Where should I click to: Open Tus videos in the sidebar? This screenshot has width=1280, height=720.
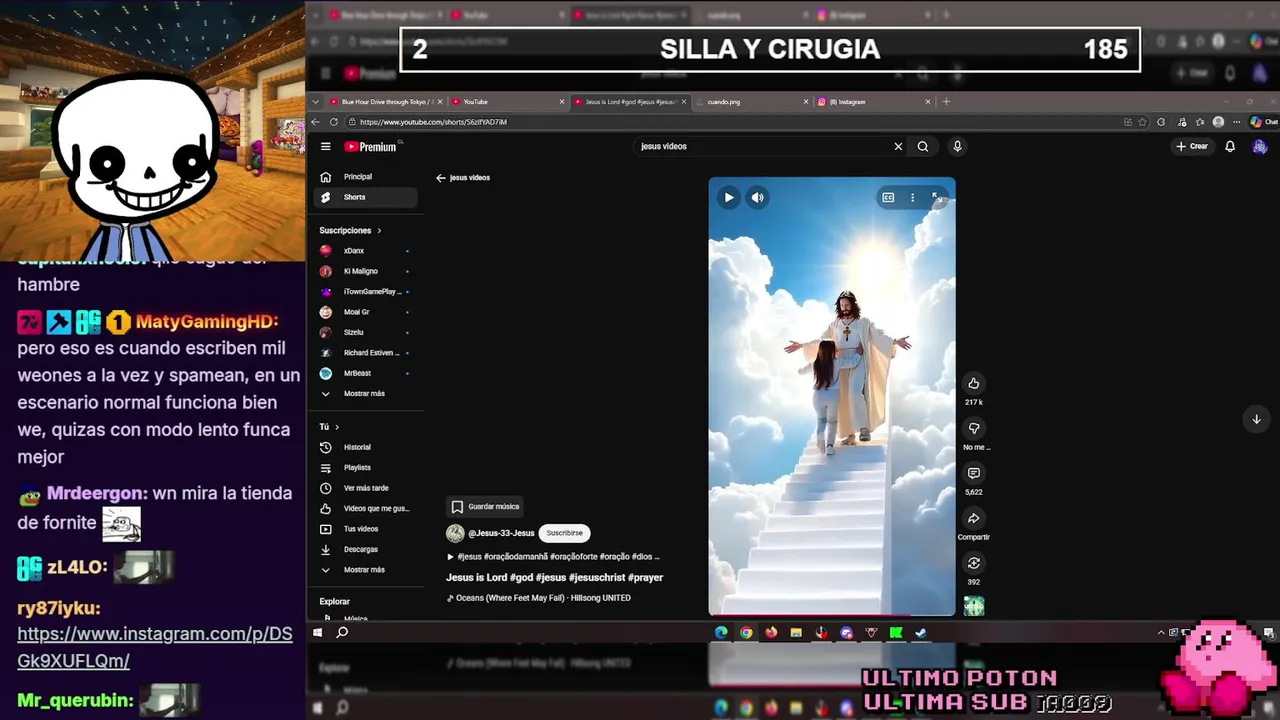click(x=367, y=529)
